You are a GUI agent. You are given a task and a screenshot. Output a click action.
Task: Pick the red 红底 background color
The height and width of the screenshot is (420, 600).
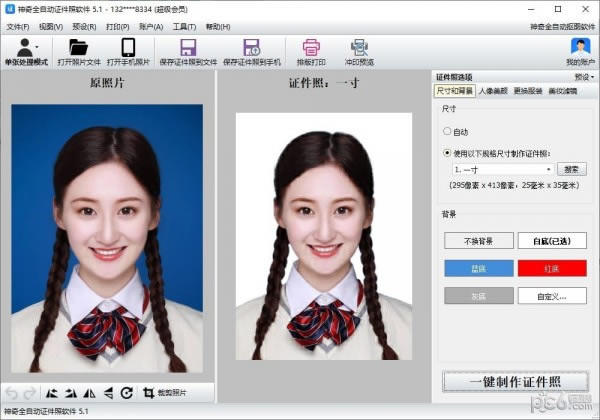point(552,267)
